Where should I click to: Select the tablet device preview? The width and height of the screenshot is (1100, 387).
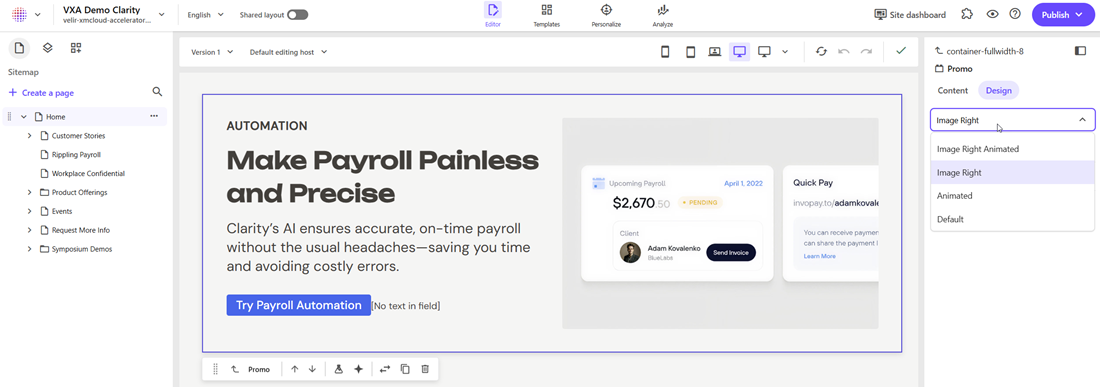tap(690, 52)
